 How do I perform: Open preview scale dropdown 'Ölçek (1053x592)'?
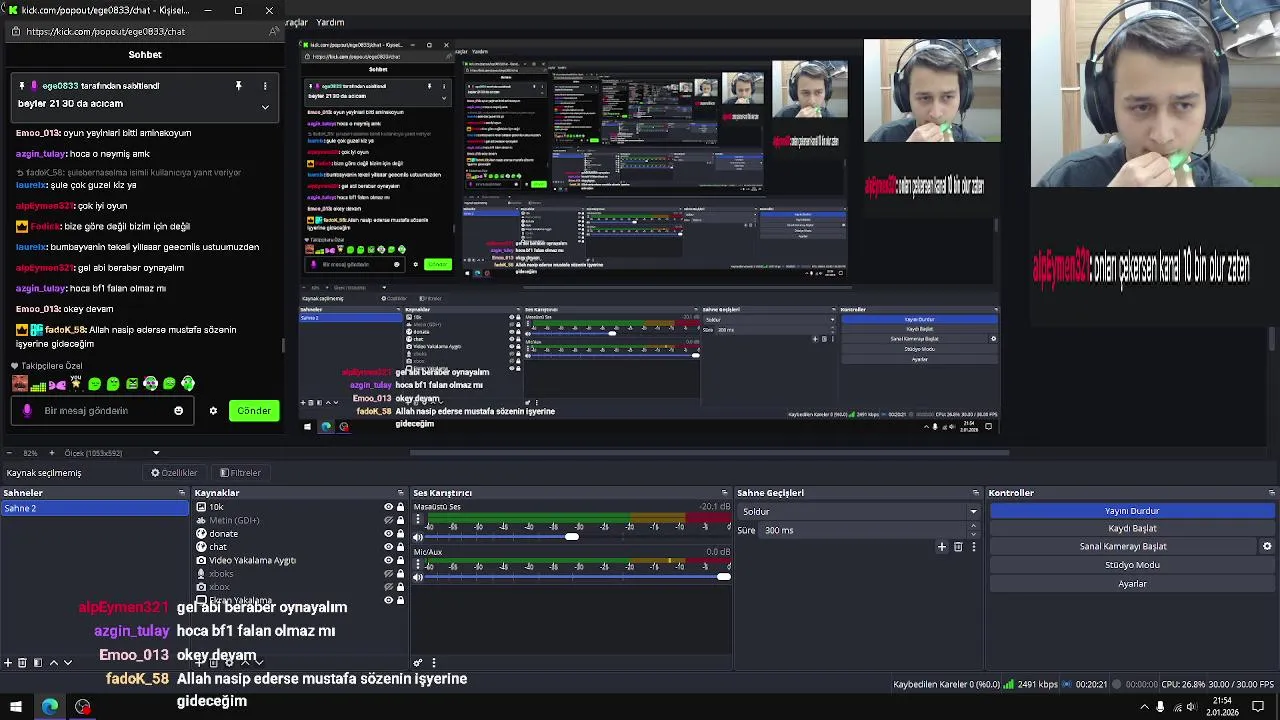tap(110, 453)
